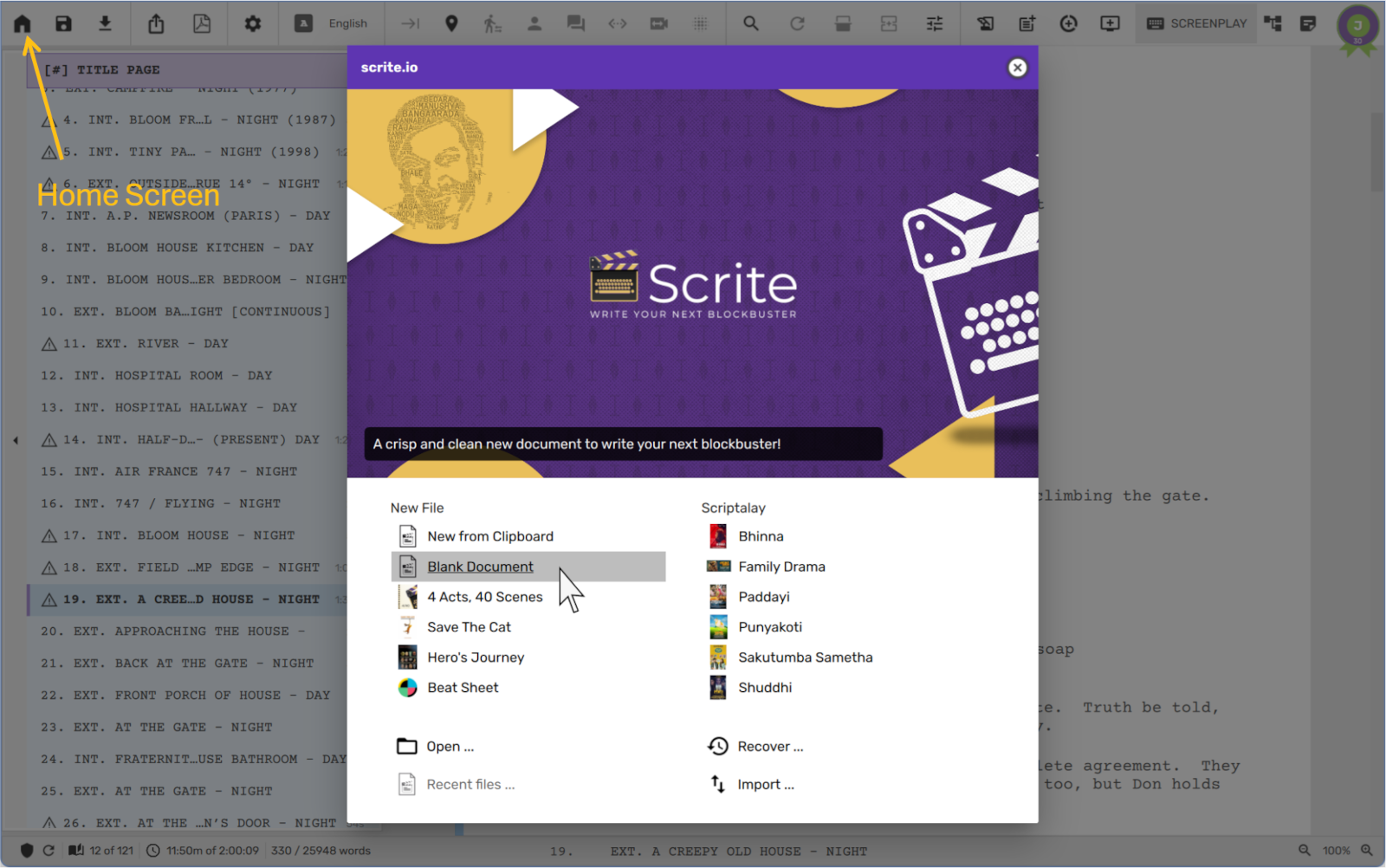Open the Family Drama Scriptalay script

coord(781,567)
